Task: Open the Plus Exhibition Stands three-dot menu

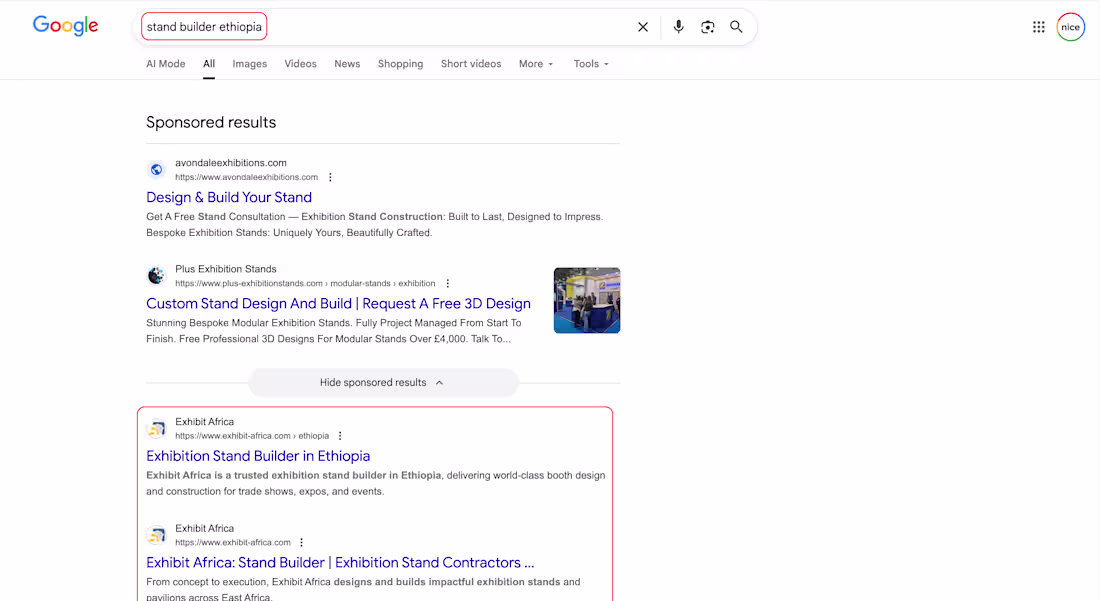Action: pyautogui.click(x=447, y=283)
